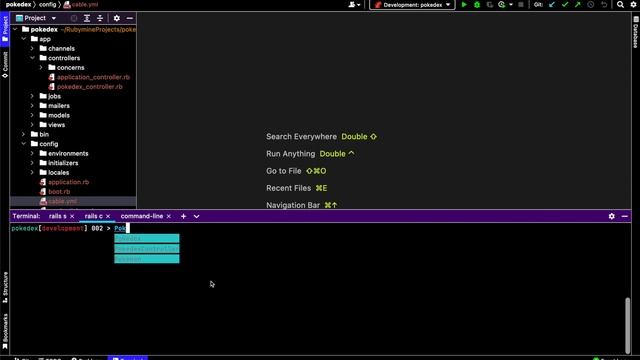Expand the concerns folder

click(41, 67)
